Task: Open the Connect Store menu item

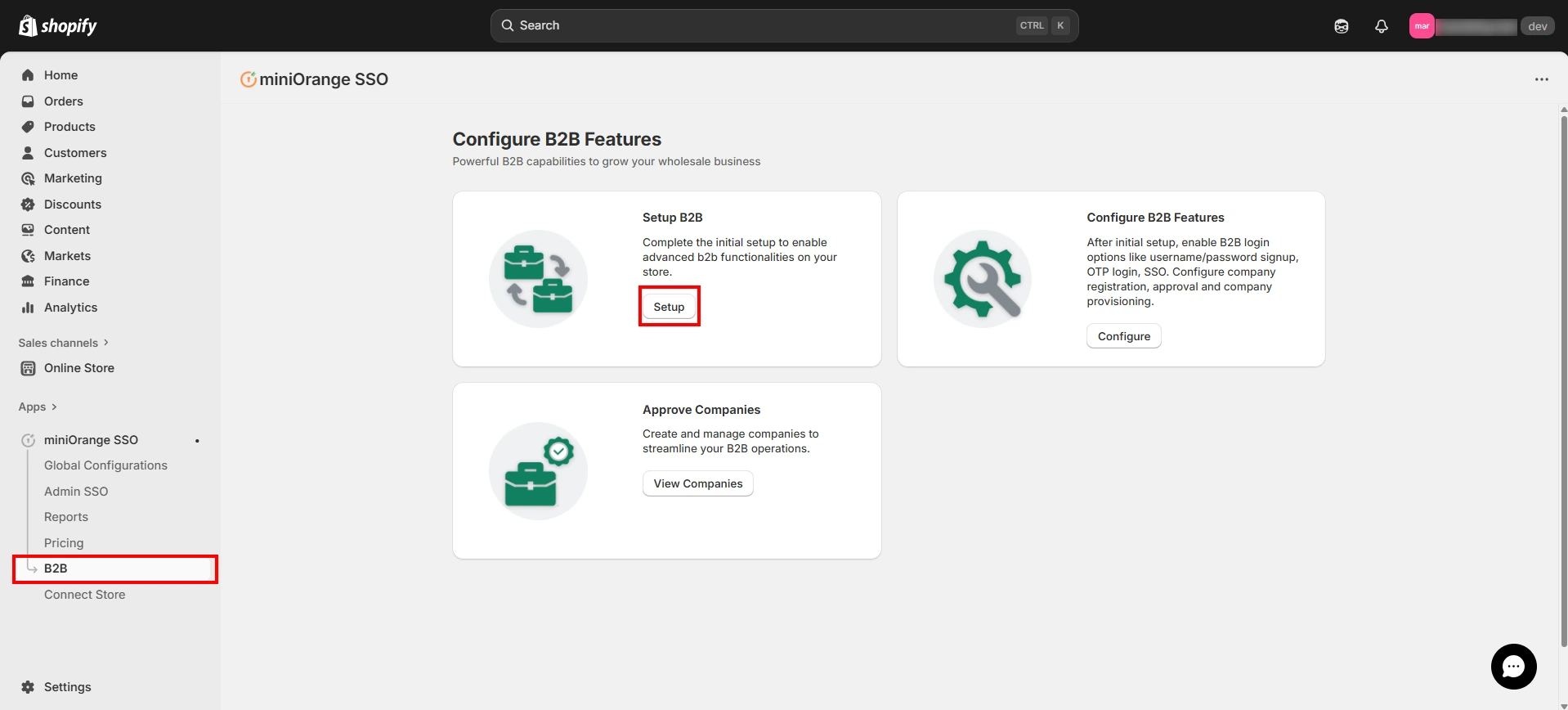Action: (x=84, y=595)
